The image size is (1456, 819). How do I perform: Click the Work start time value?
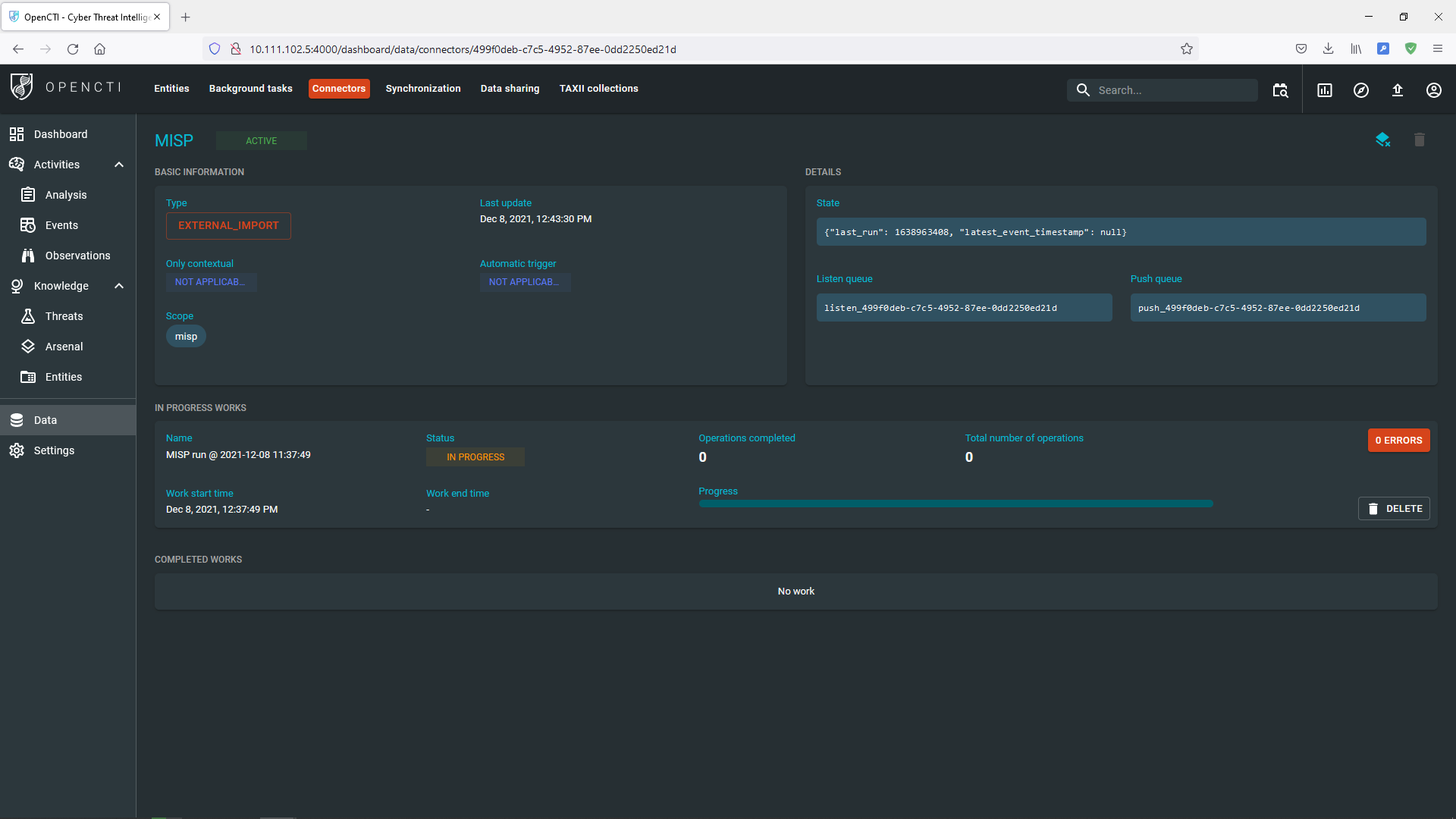(222, 510)
